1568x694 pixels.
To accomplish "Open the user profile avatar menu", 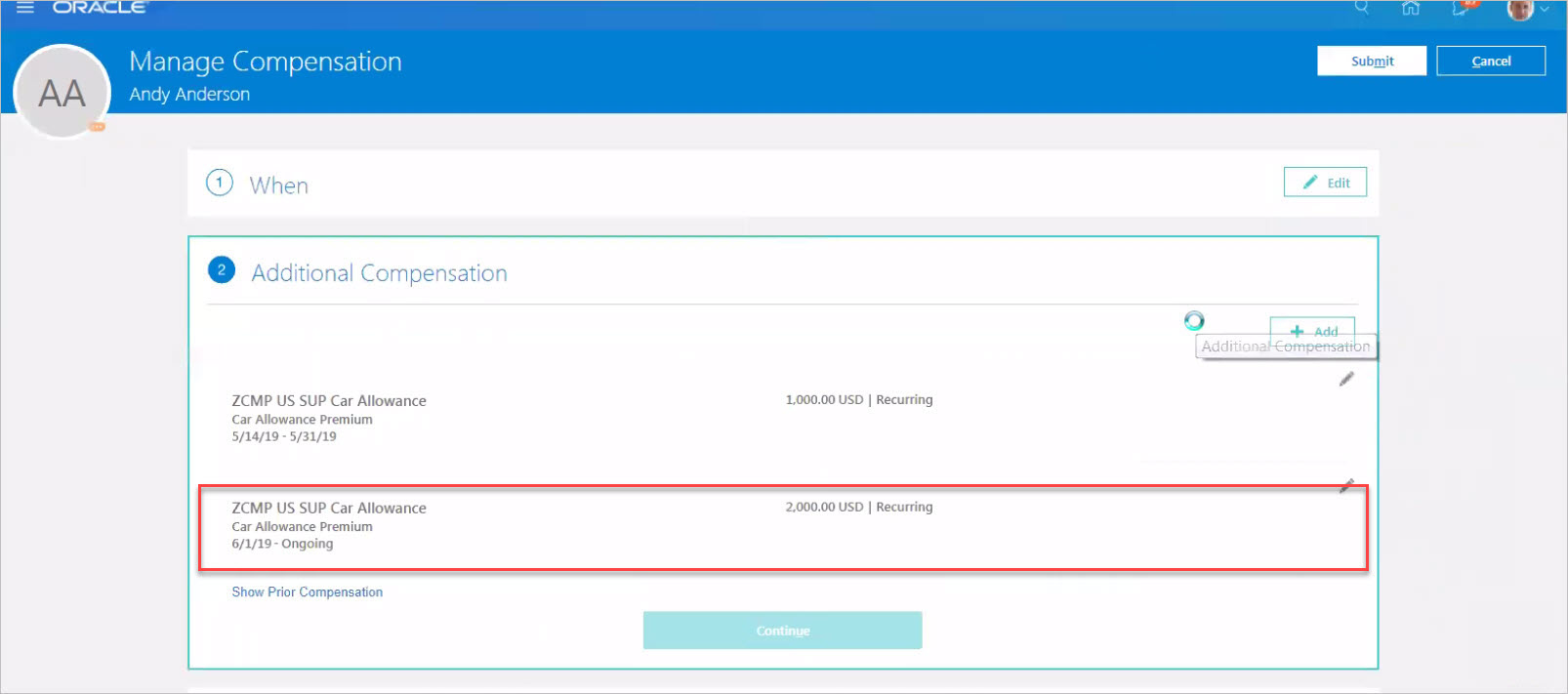I will (x=1527, y=9).
